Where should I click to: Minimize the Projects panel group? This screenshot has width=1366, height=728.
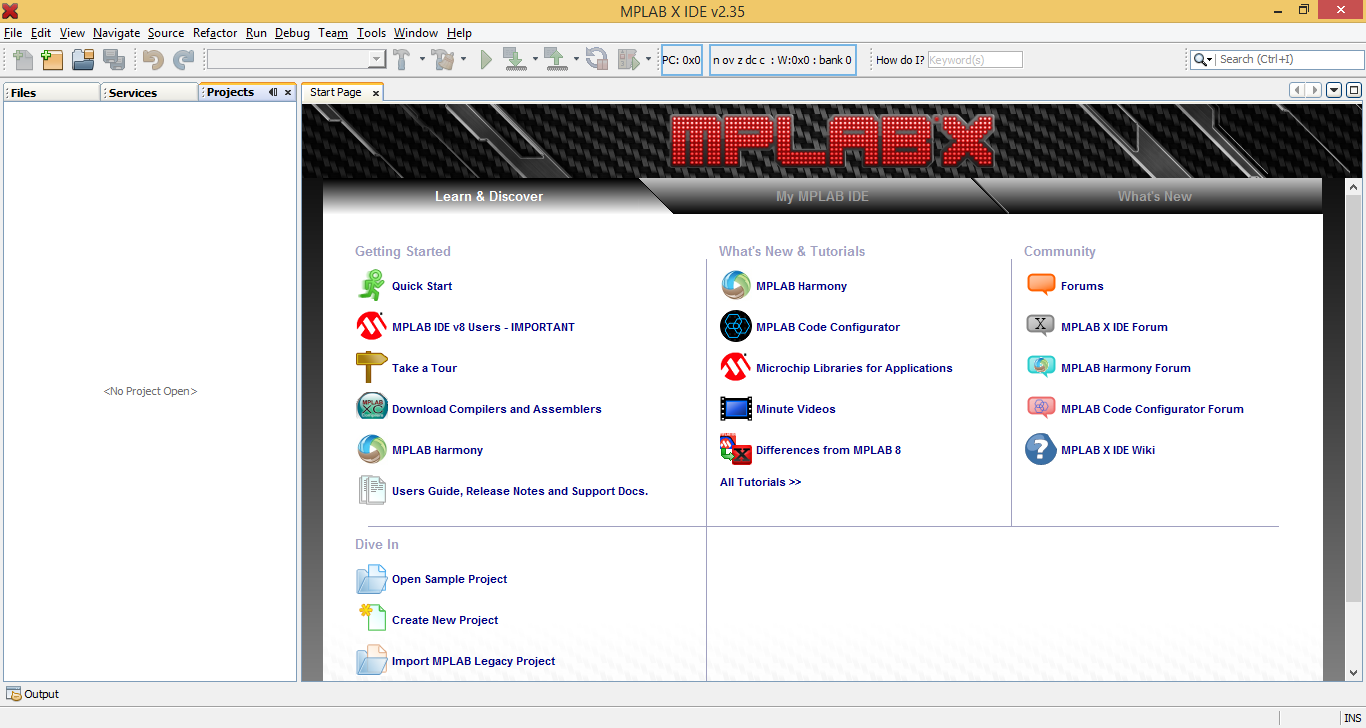273,92
